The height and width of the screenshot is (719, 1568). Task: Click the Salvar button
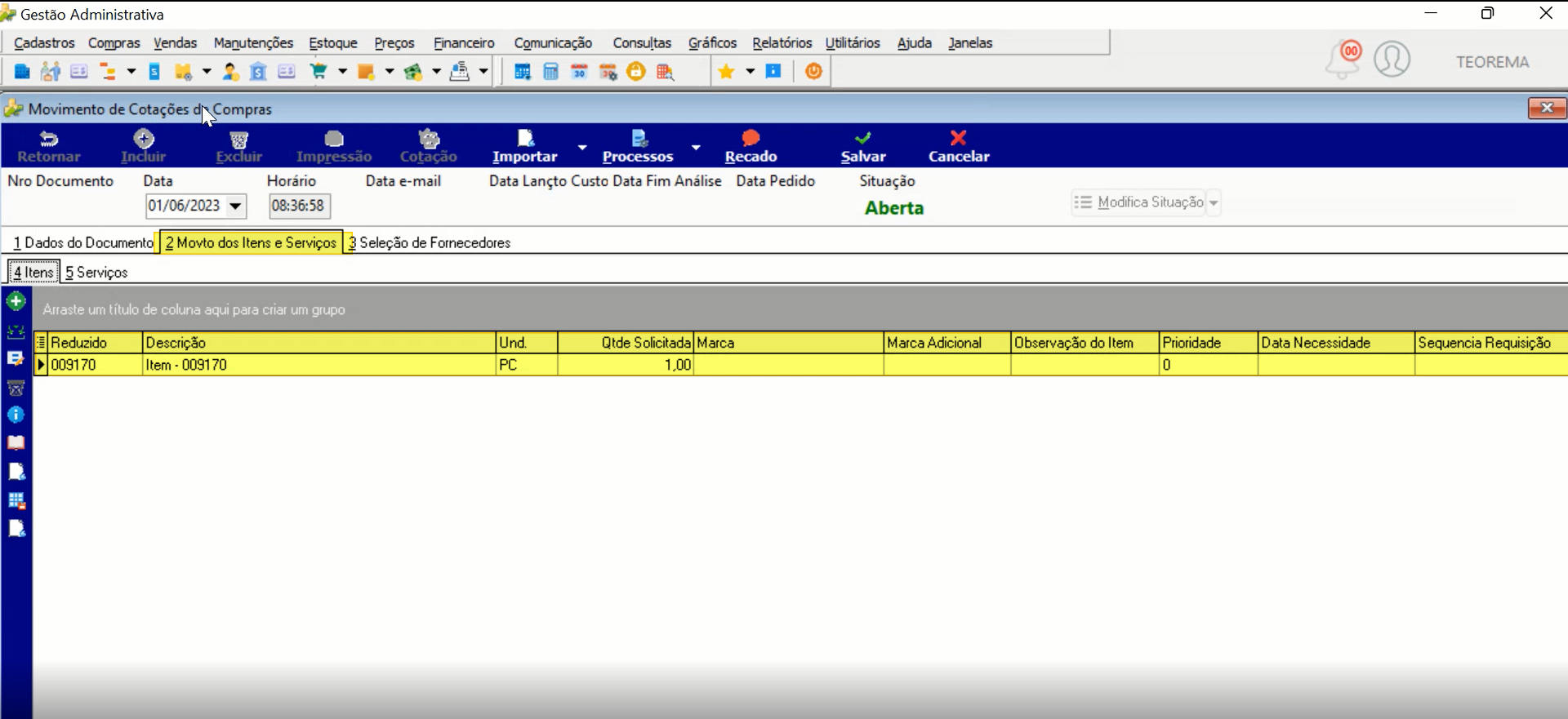point(863,147)
